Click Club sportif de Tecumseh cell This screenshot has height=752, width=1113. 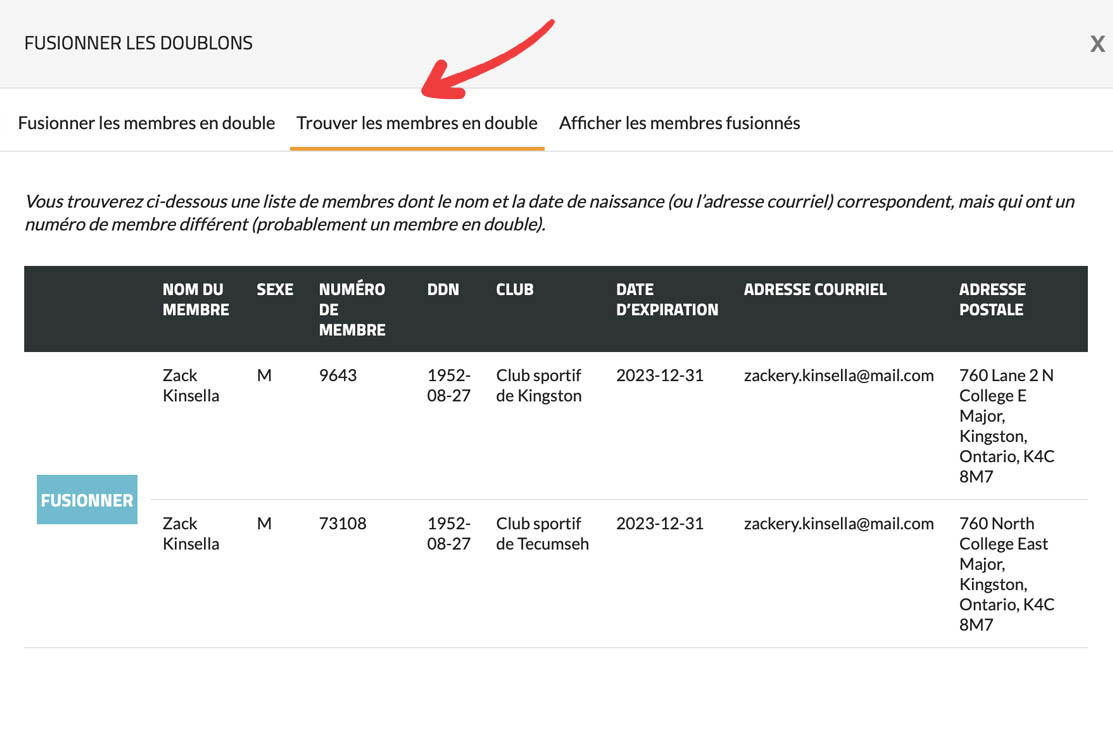tap(542, 533)
